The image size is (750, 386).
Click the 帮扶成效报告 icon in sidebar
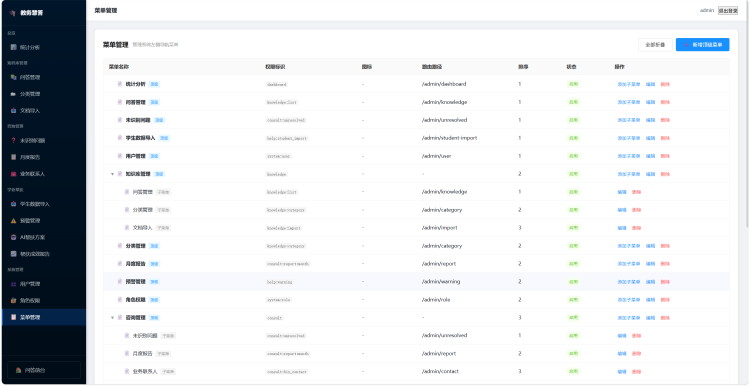[13, 254]
